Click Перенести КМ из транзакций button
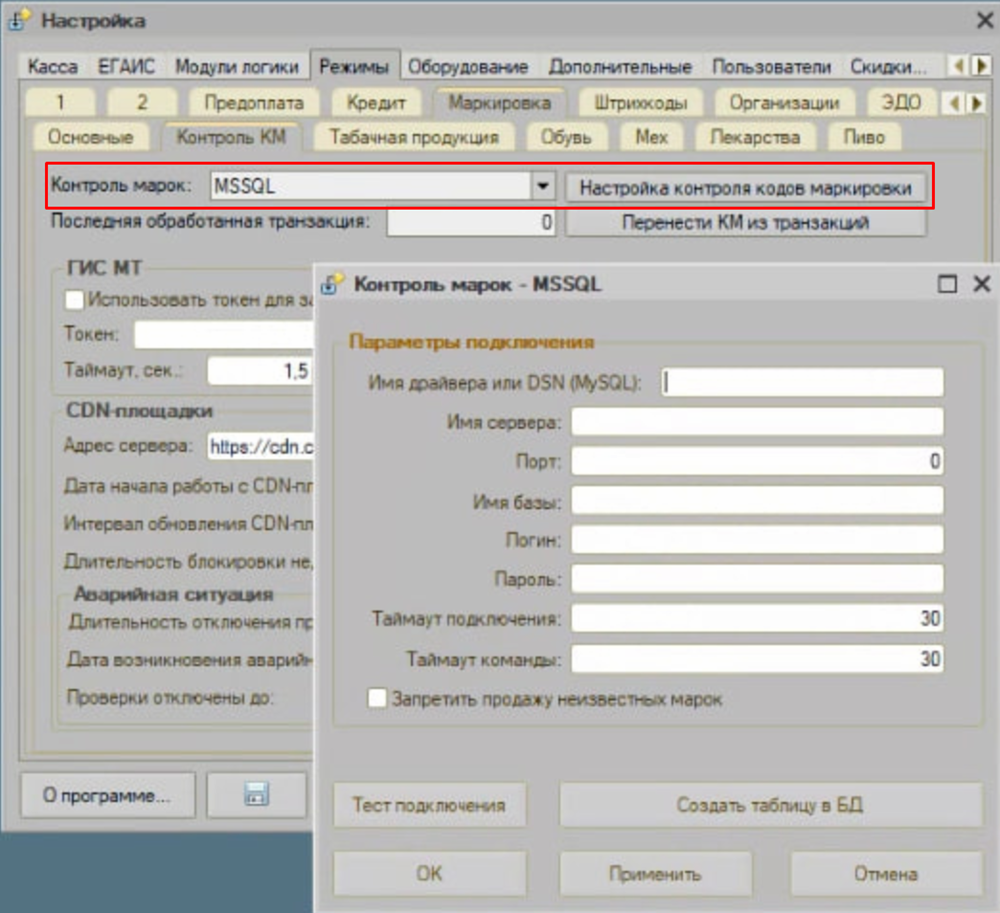The width and height of the screenshot is (1000, 913). point(746,223)
